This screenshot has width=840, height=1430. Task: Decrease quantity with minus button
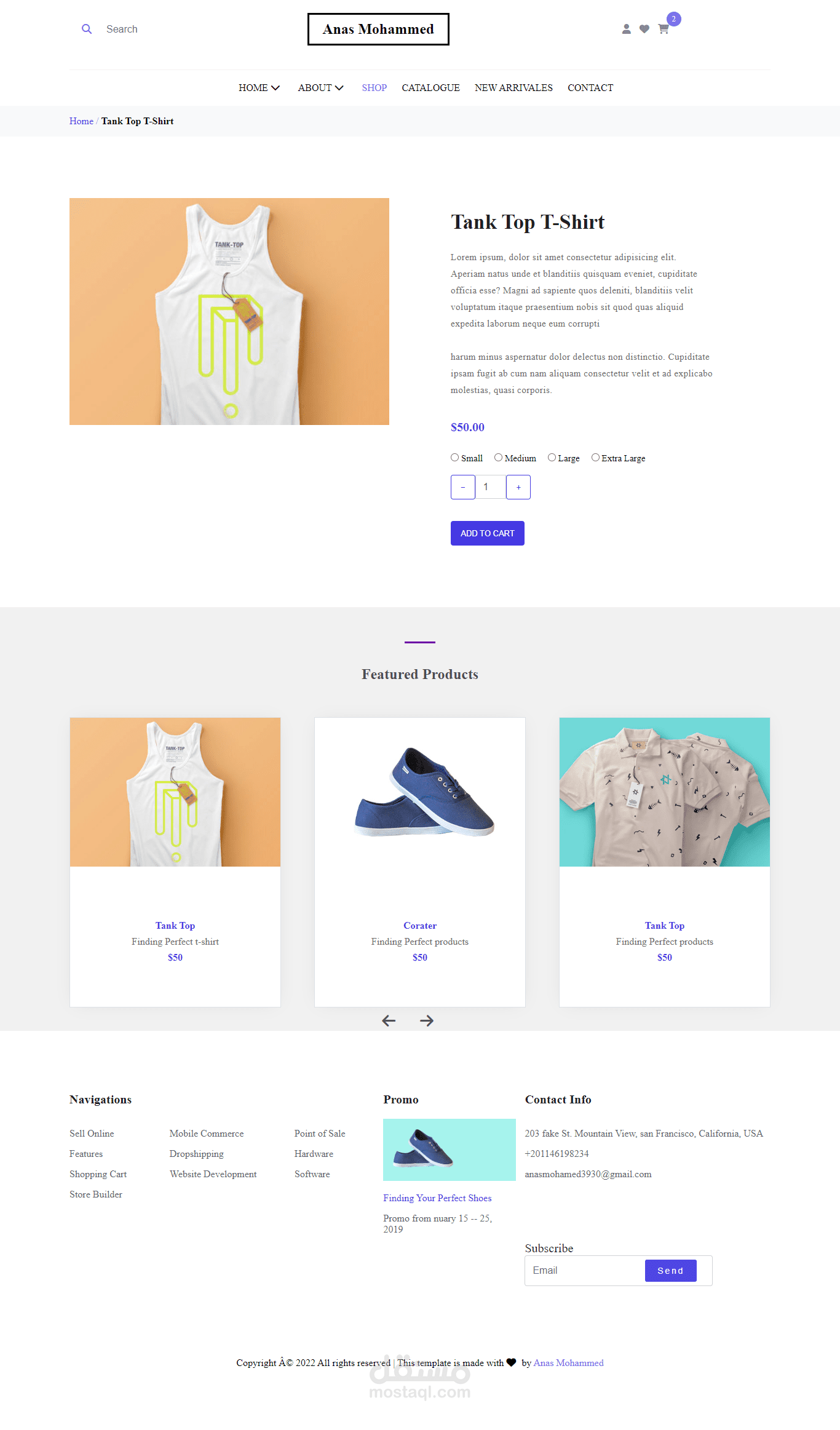[x=463, y=487]
